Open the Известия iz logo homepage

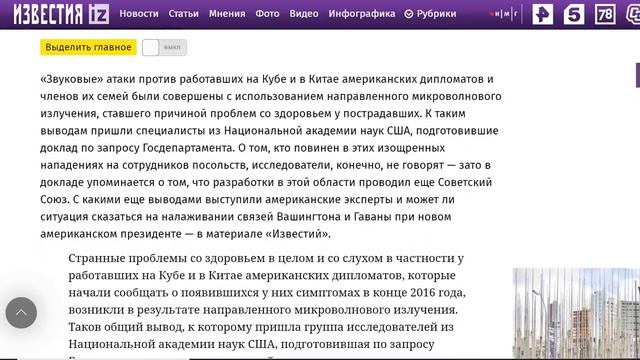pyautogui.click(x=61, y=14)
